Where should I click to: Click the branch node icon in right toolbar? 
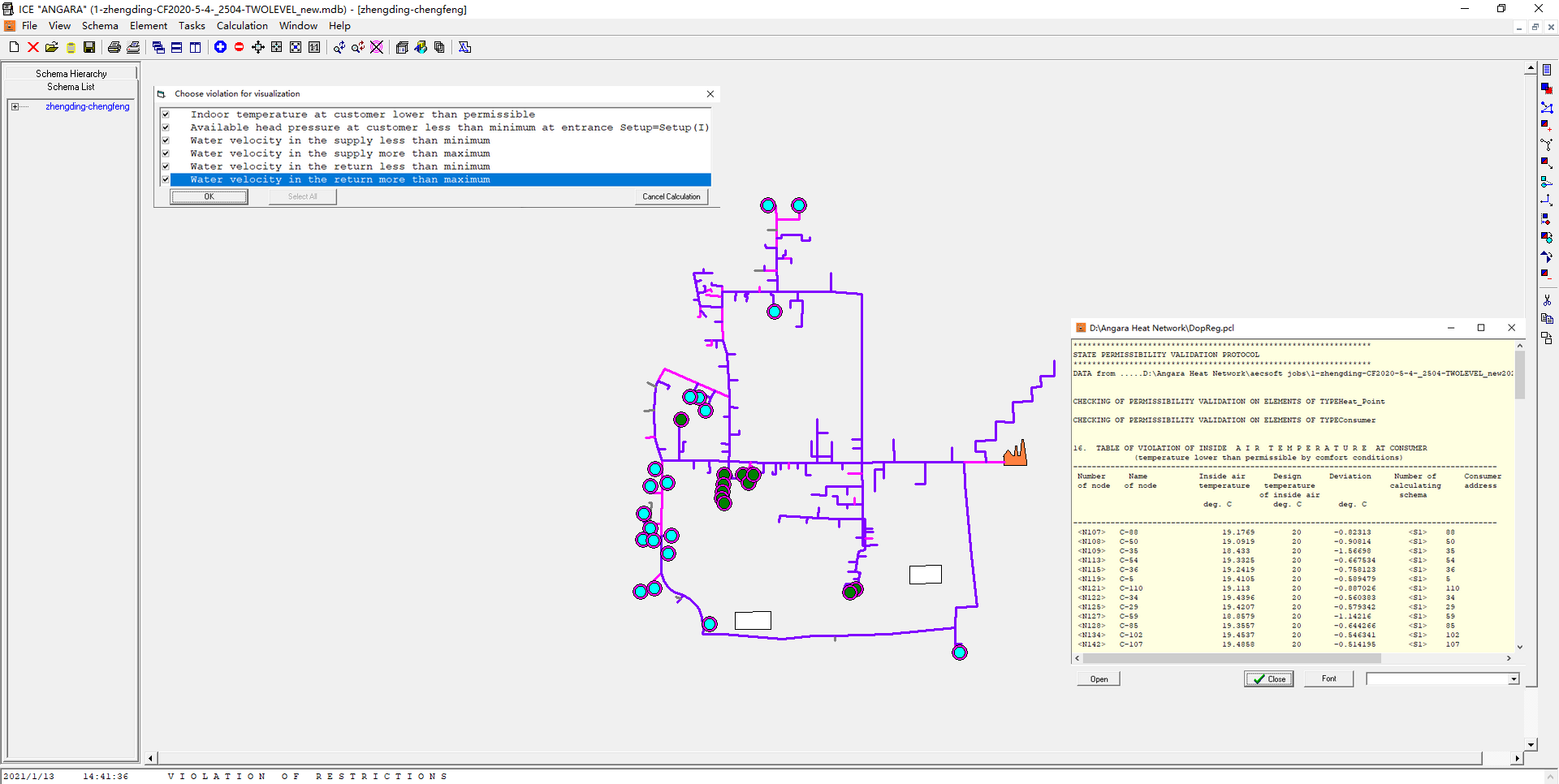point(1547,144)
